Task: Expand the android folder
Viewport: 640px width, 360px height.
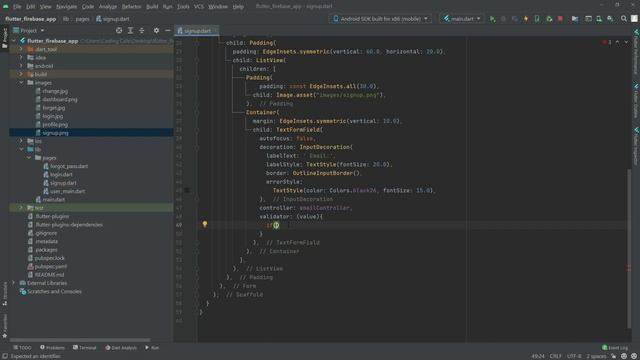Action: (21, 66)
